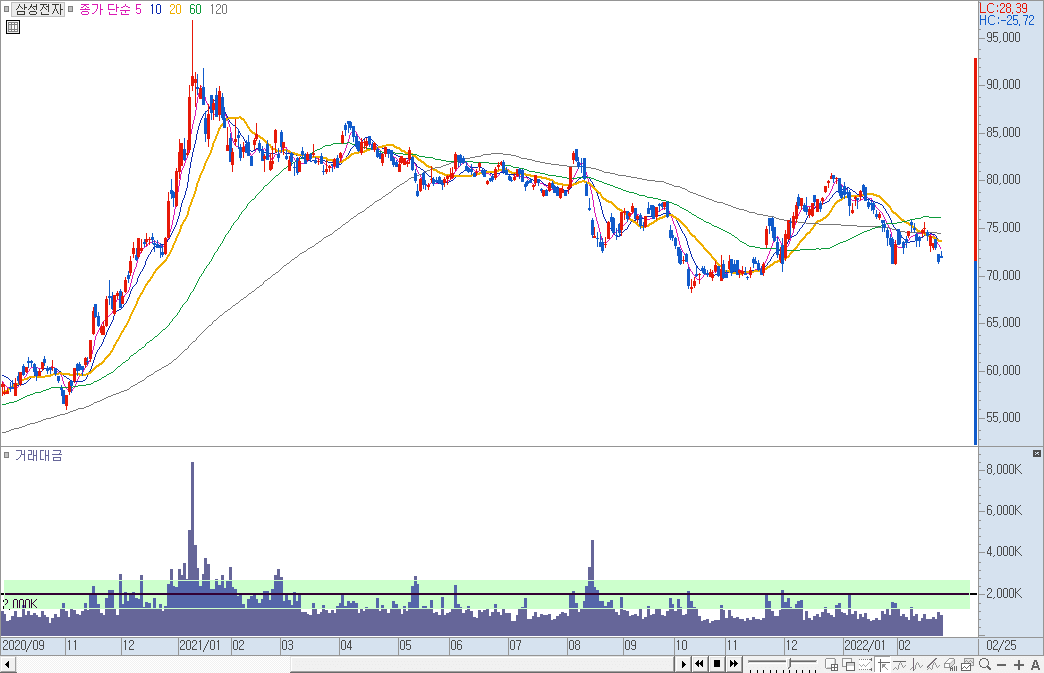Click the 4,000K volume axis label

tap(1004, 551)
